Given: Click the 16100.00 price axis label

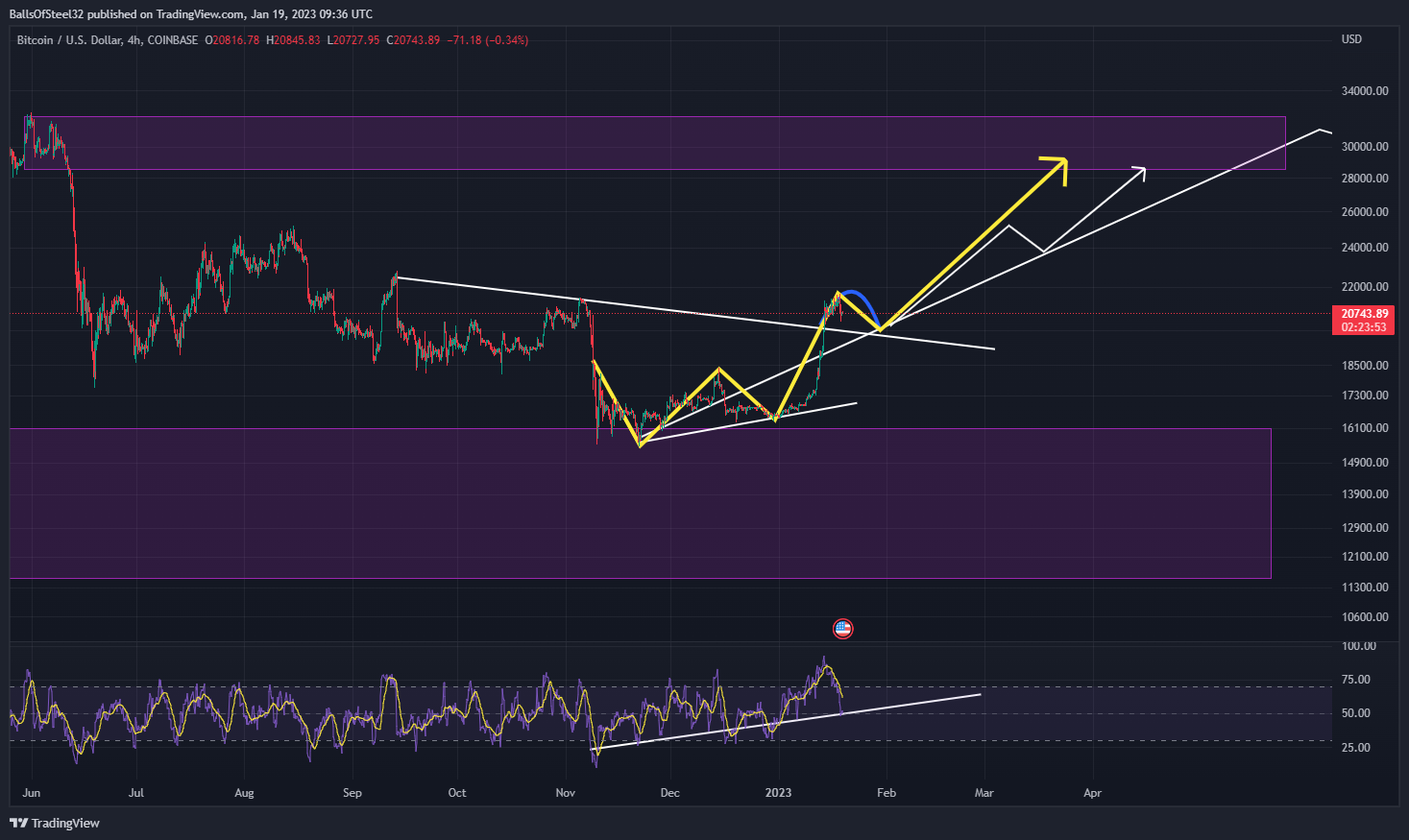Looking at the screenshot, I should [x=1365, y=428].
